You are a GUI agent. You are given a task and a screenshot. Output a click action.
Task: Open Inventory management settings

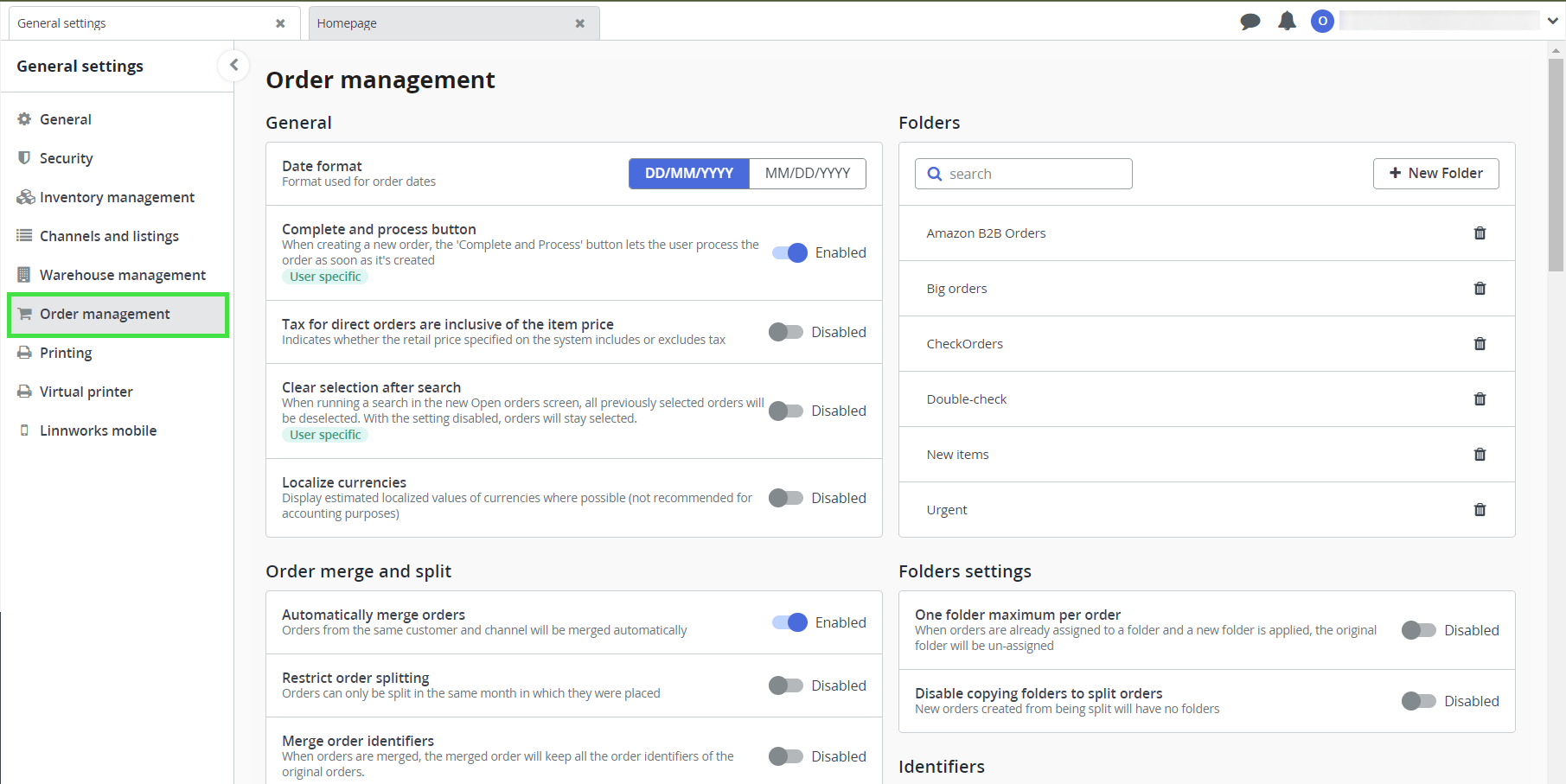pos(117,197)
